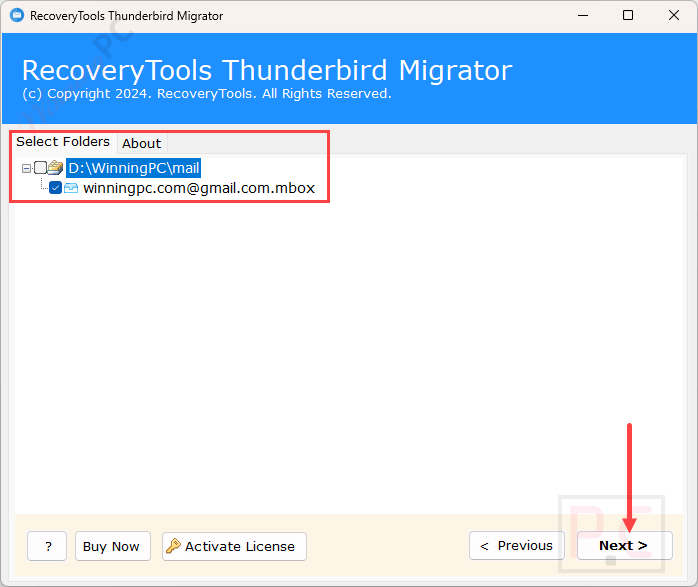Screen dimensions: 698x587
Task: Uncheck the winningpc.com@gmail.com.mbox checkbox
Action: [55, 188]
